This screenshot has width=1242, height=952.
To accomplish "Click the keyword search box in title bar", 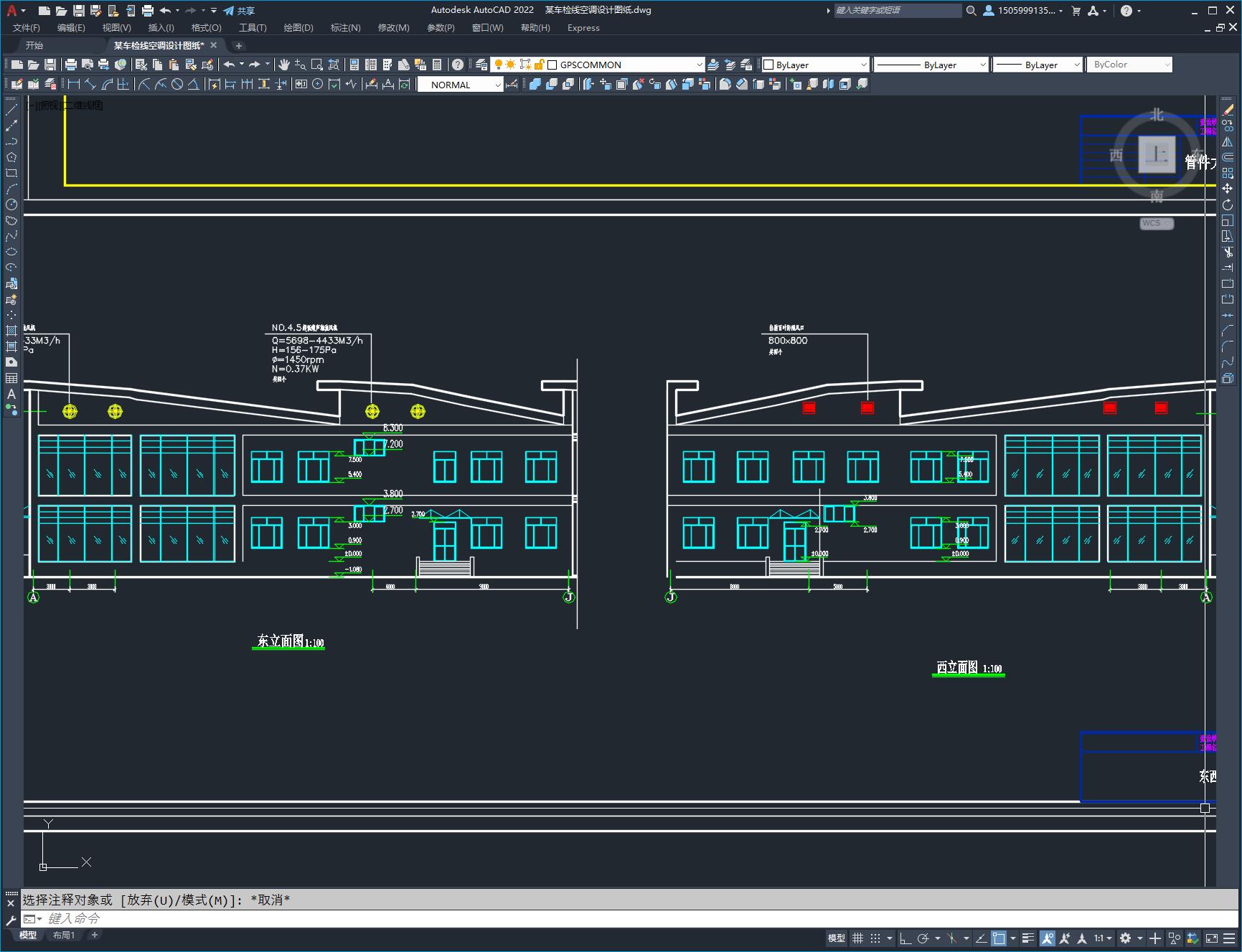I will pyautogui.click(x=898, y=10).
